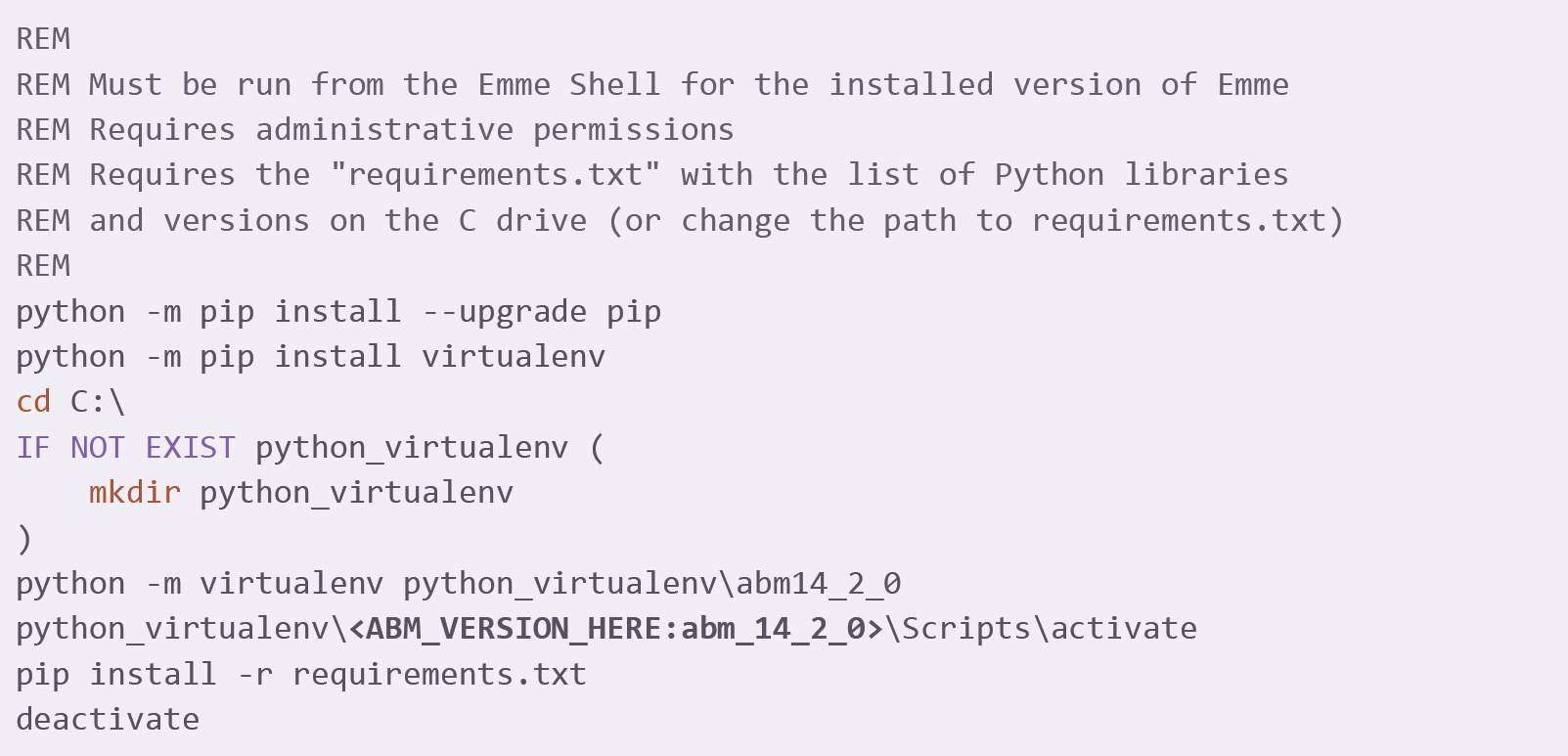Click the "mkdir" keyword
The image size is (1568, 756).
[x=135, y=492]
